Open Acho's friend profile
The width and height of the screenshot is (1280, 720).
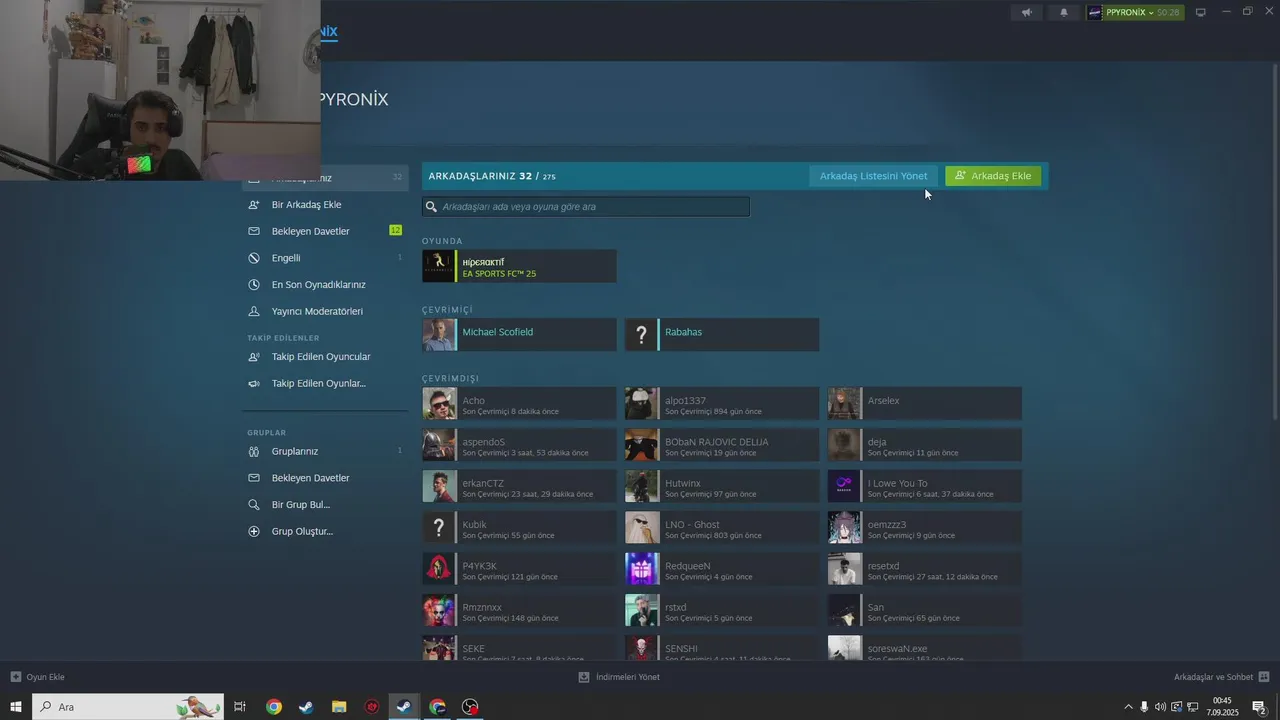point(519,404)
